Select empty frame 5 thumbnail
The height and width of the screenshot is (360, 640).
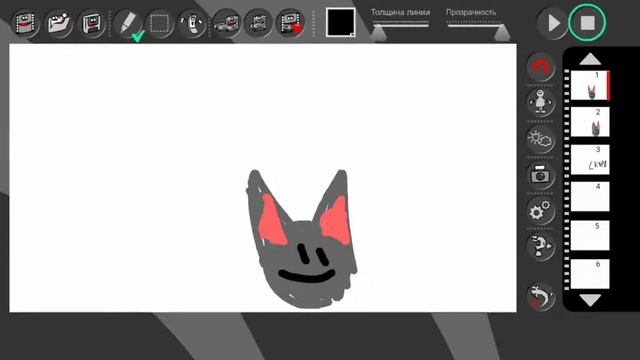(590, 236)
